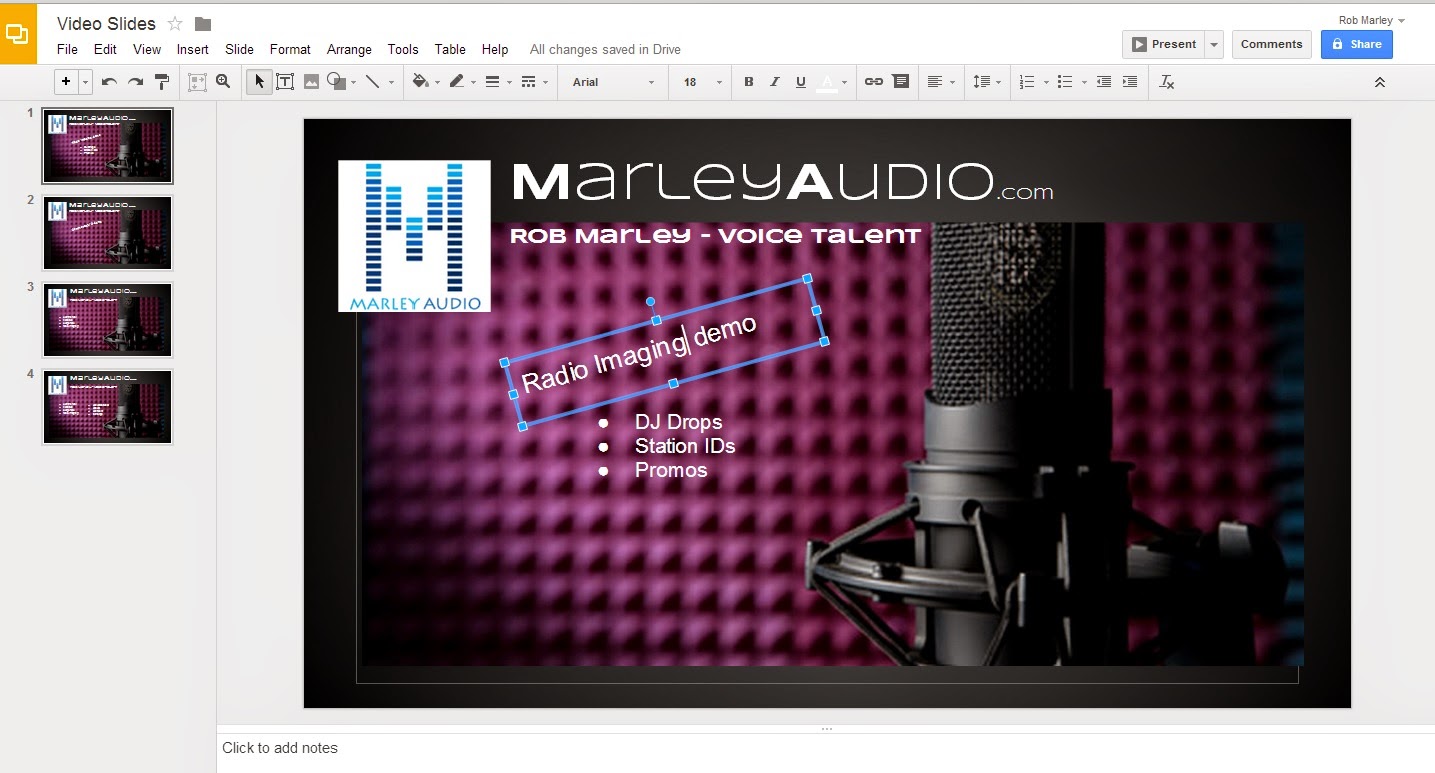The height and width of the screenshot is (773, 1435).
Task: Expand numbered list style dropdown arrow
Action: pos(1046,82)
